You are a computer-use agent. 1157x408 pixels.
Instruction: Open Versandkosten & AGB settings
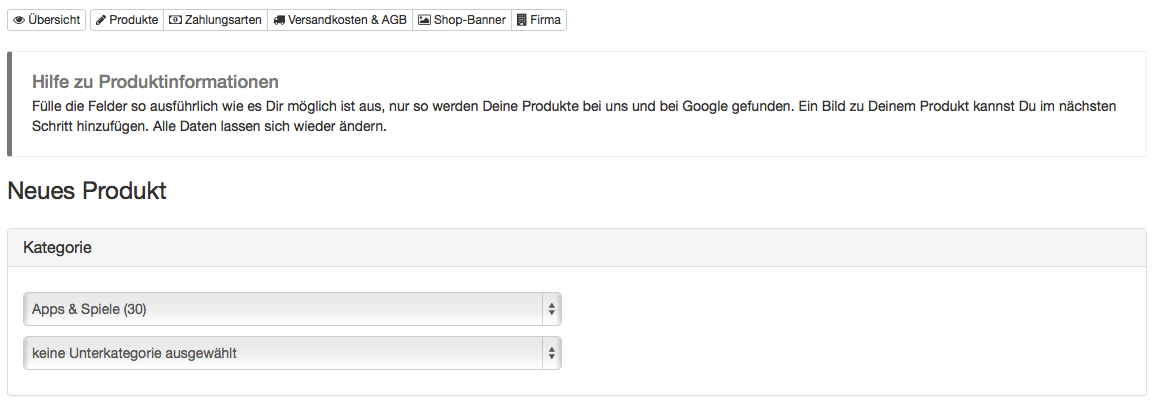(x=340, y=20)
